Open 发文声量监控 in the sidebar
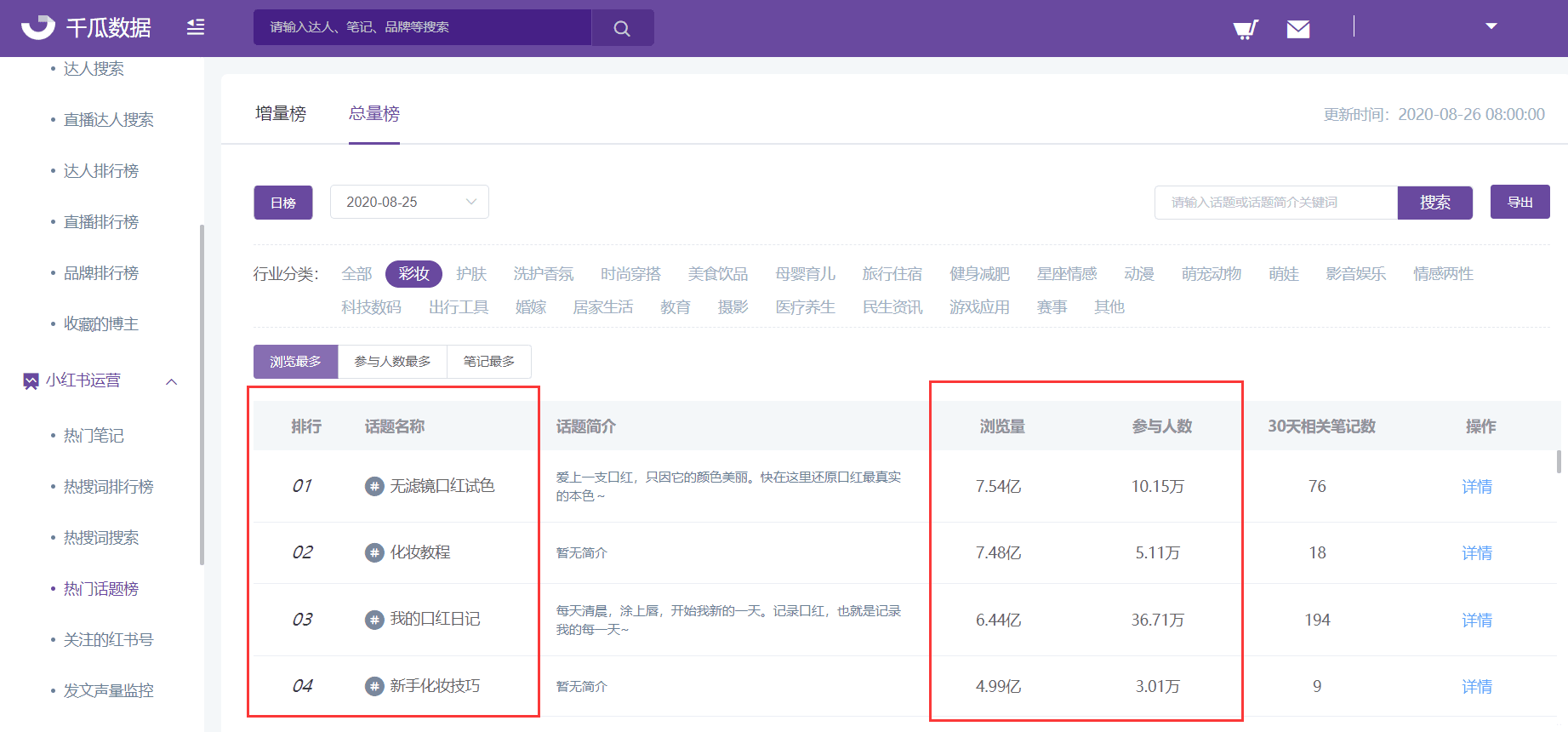Screen dimensions: 1568x732 coord(109,691)
